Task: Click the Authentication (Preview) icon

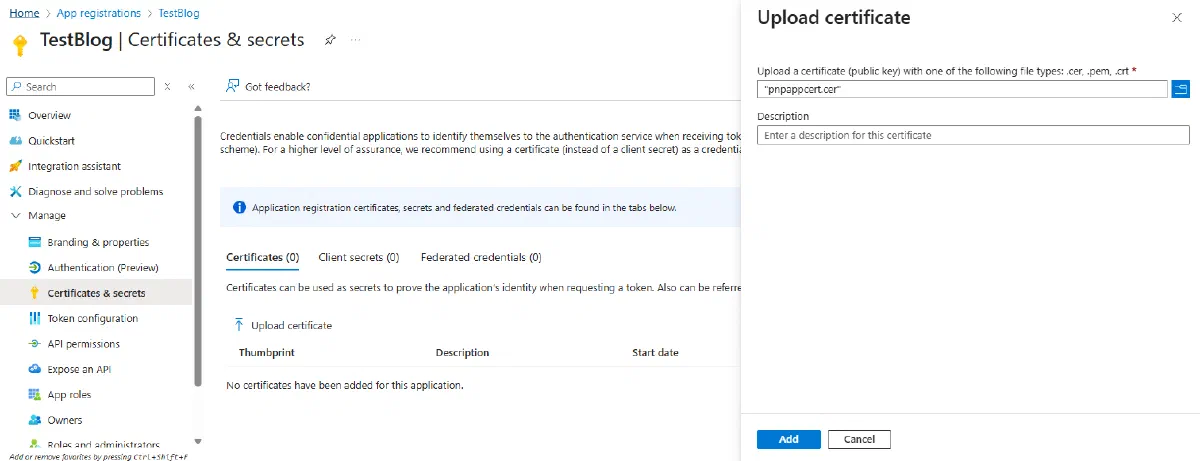Action: (x=35, y=267)
